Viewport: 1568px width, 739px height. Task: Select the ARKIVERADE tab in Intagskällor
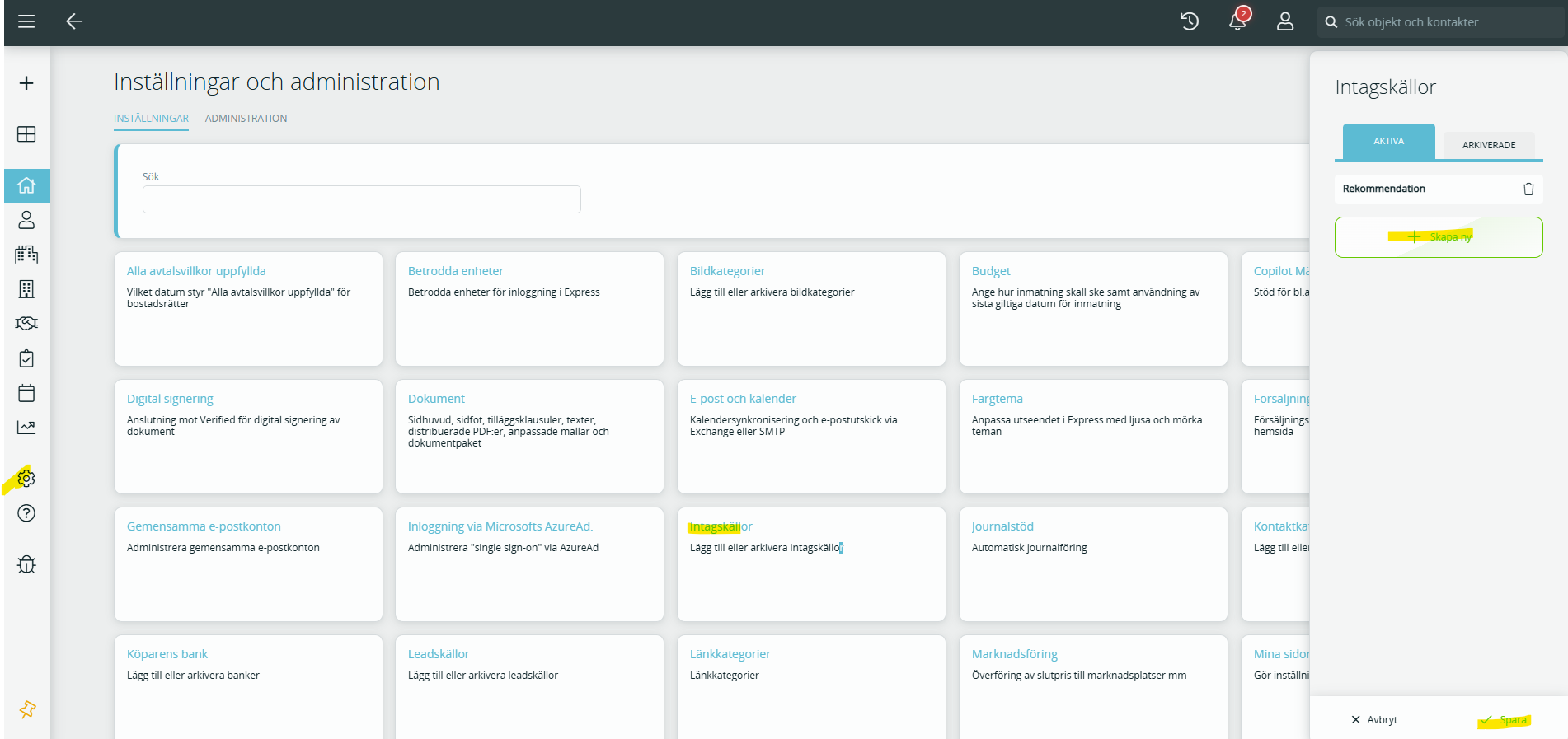click(1489, 145)
